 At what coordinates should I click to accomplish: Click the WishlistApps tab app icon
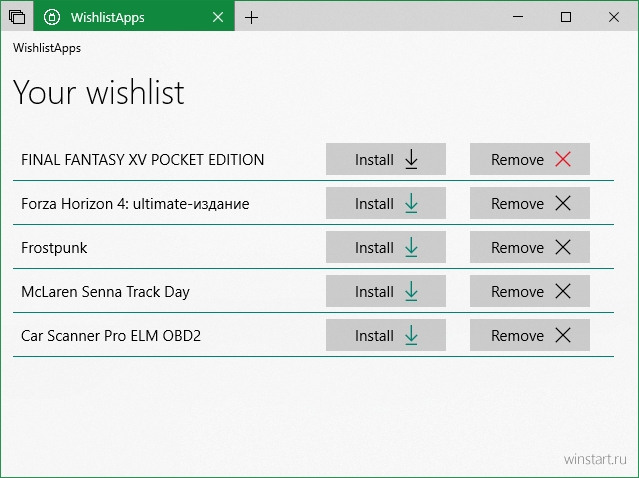click(53, 17)
